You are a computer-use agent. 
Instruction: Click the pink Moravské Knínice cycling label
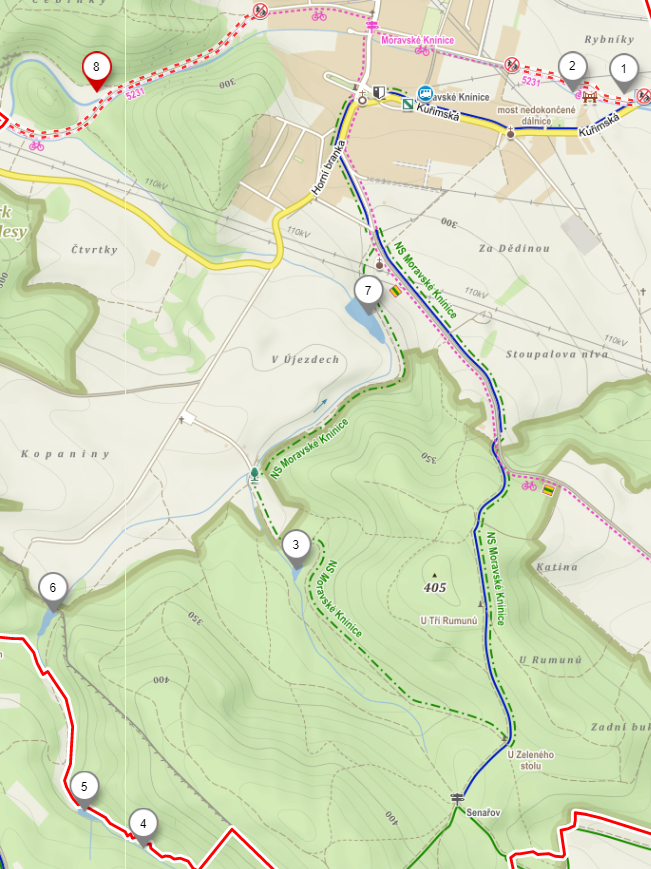(x=418, y=40)
